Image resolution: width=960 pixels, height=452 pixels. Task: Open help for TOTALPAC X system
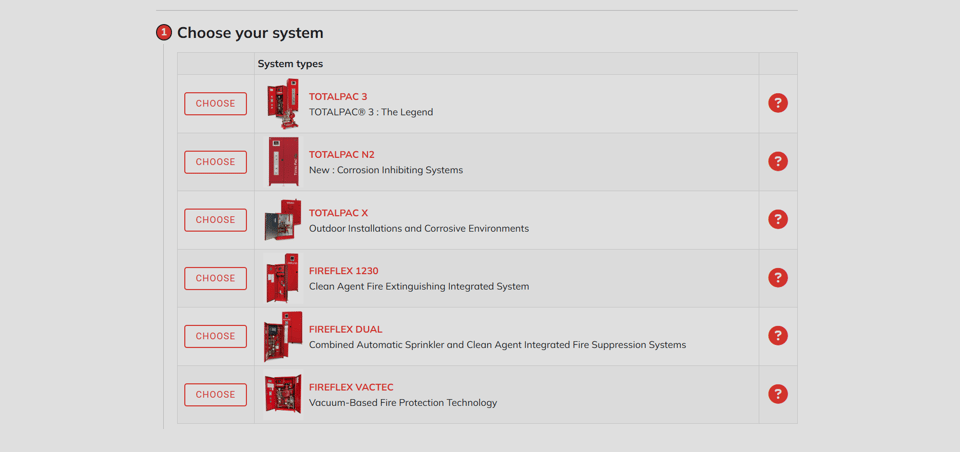click(x=778, y=220)
